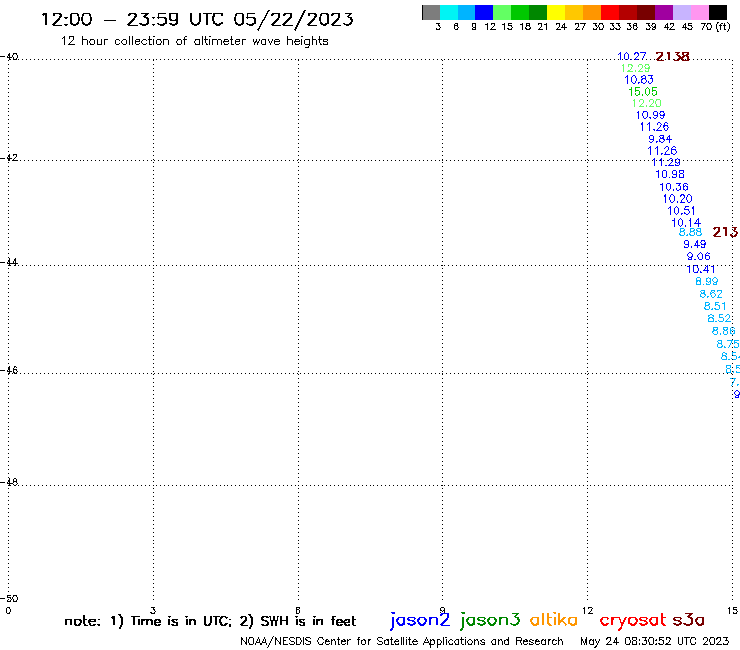Viewport: 740px width, 650px height.
Task: Click the wave height value 10.98
Action: pos(670,174)
